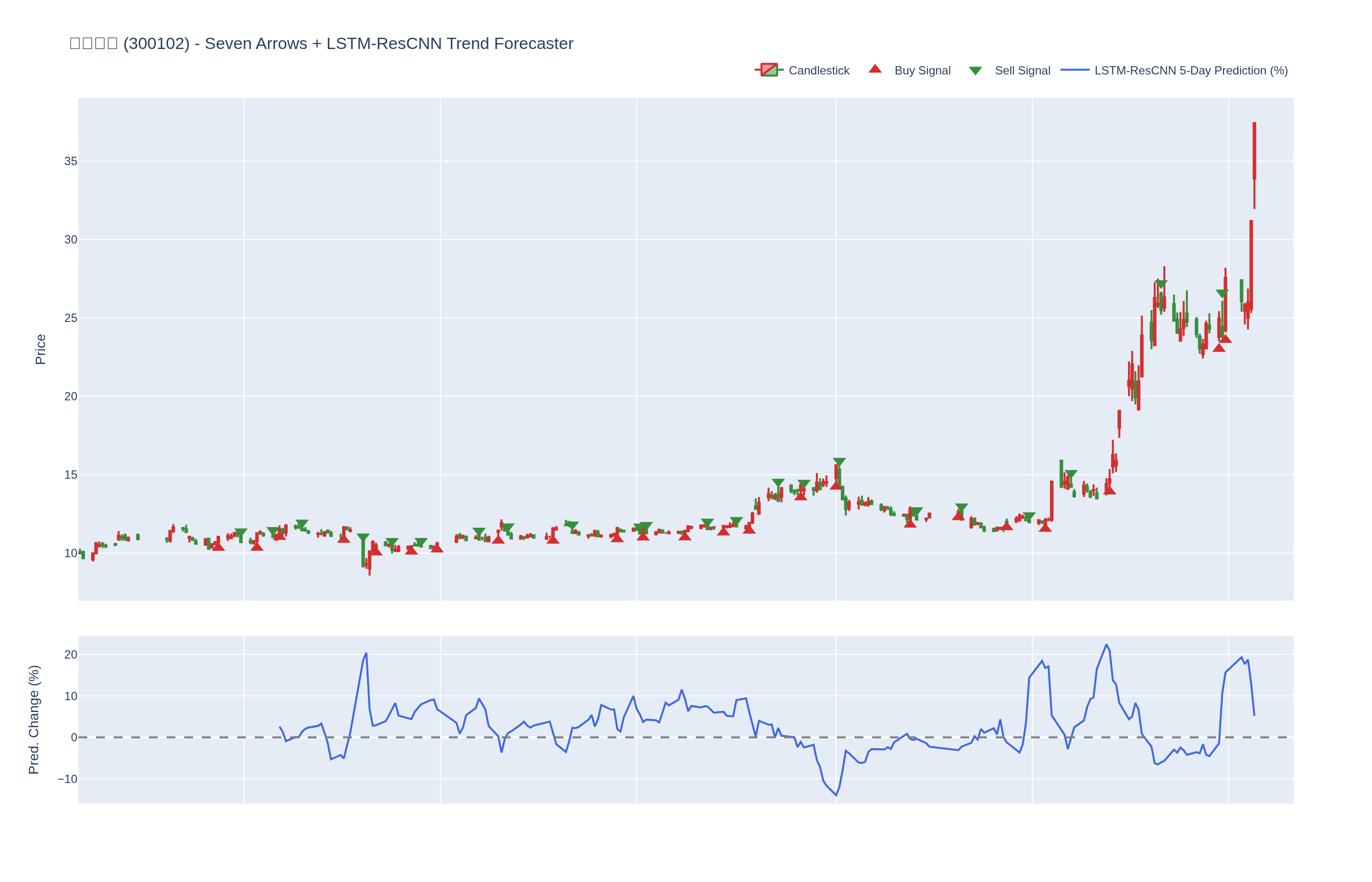Click the 10 tick label on price axis
This screenshot has height=882, width=1372.
pyautogui.click(x=71, y=553)
